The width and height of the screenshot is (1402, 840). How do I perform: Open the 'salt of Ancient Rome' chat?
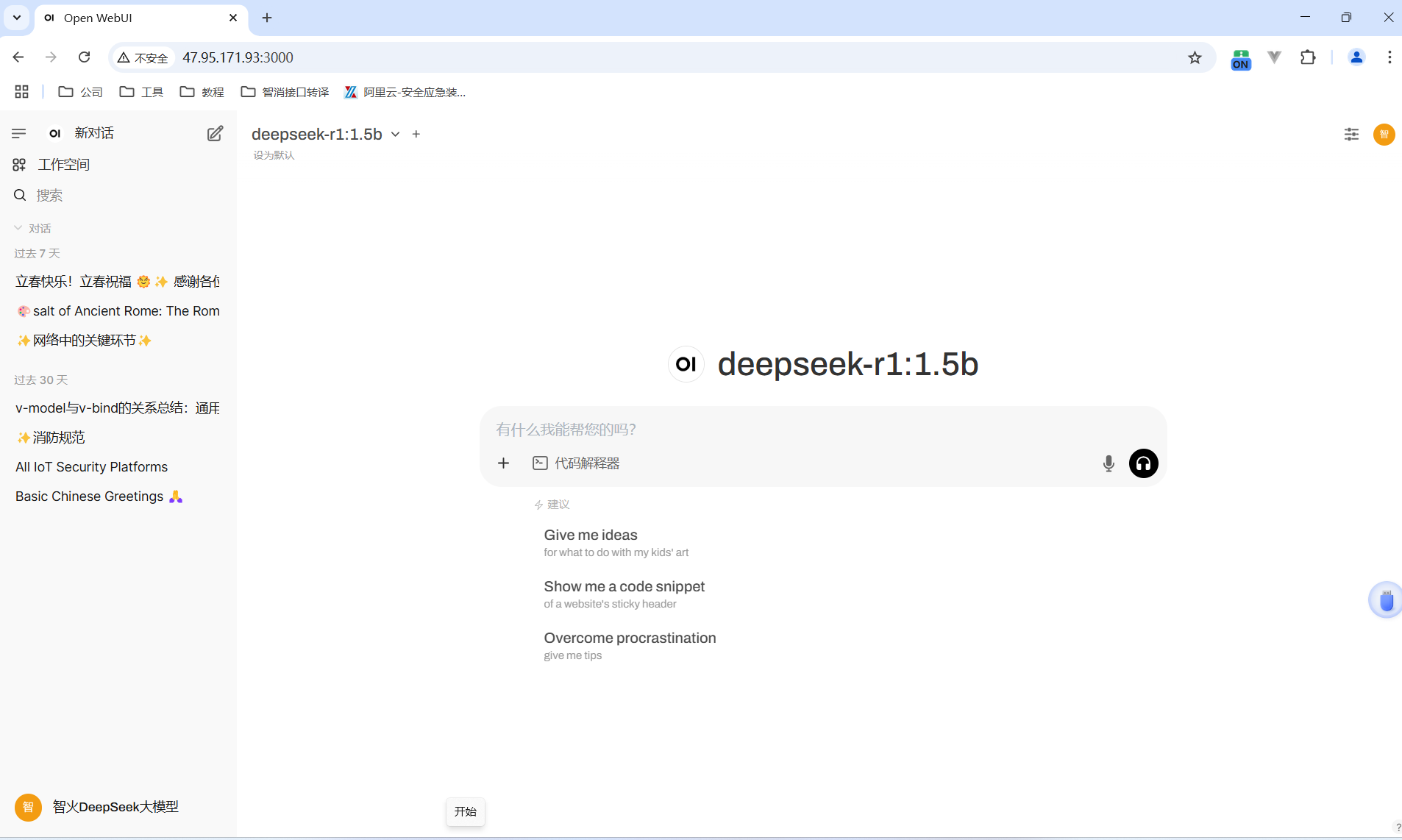tap(118, 311)
